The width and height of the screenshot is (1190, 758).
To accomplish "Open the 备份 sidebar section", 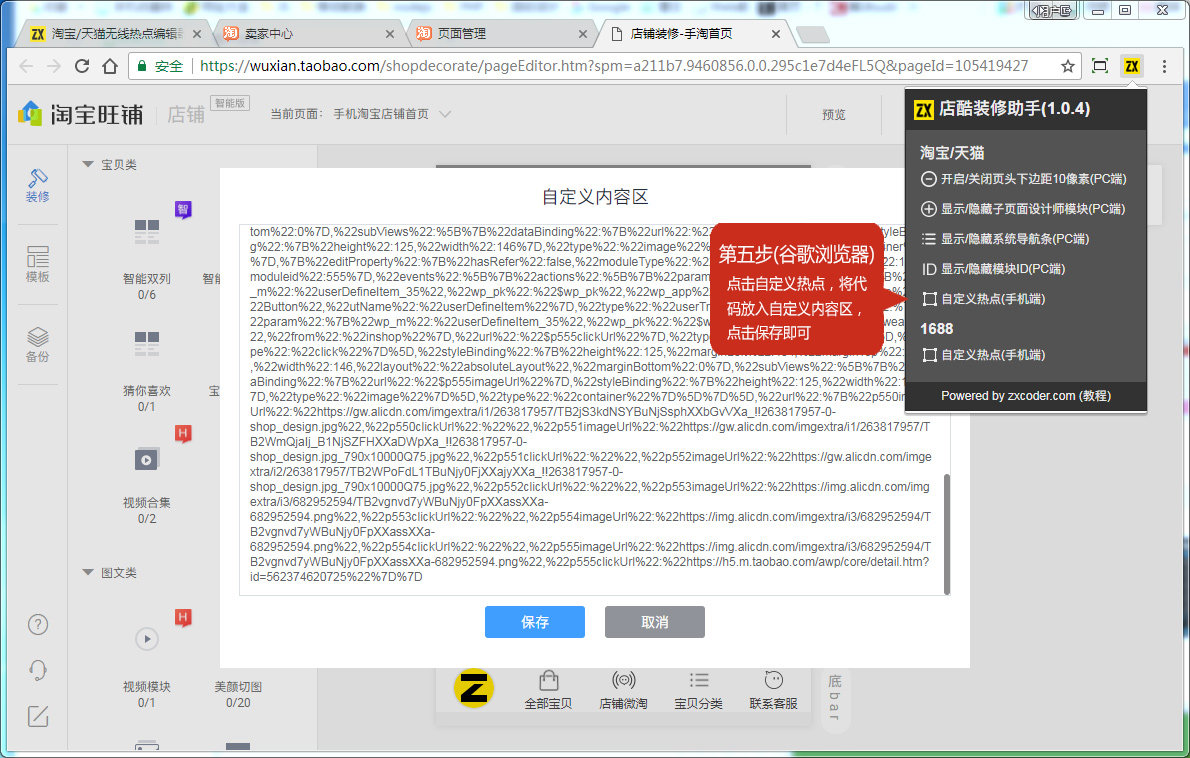I will (x=37, y=344).
